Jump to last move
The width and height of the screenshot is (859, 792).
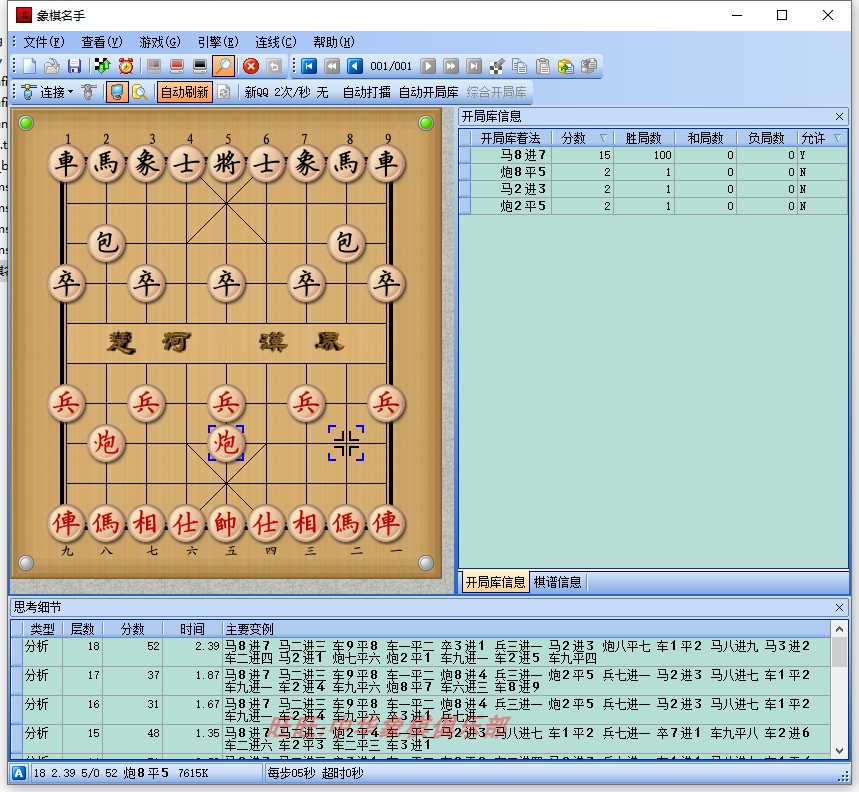474,66
